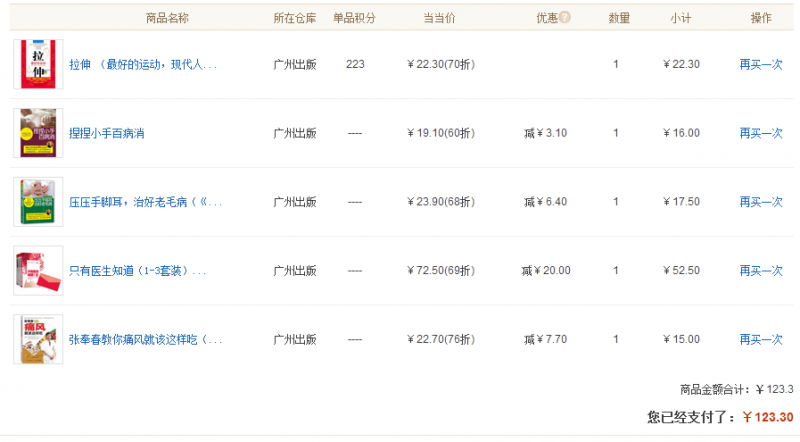This screenshot has height=442, width=800.
Task: Open the 张奉春 痛风 book cover thumbnail
Action: click(x=38, y=339)
